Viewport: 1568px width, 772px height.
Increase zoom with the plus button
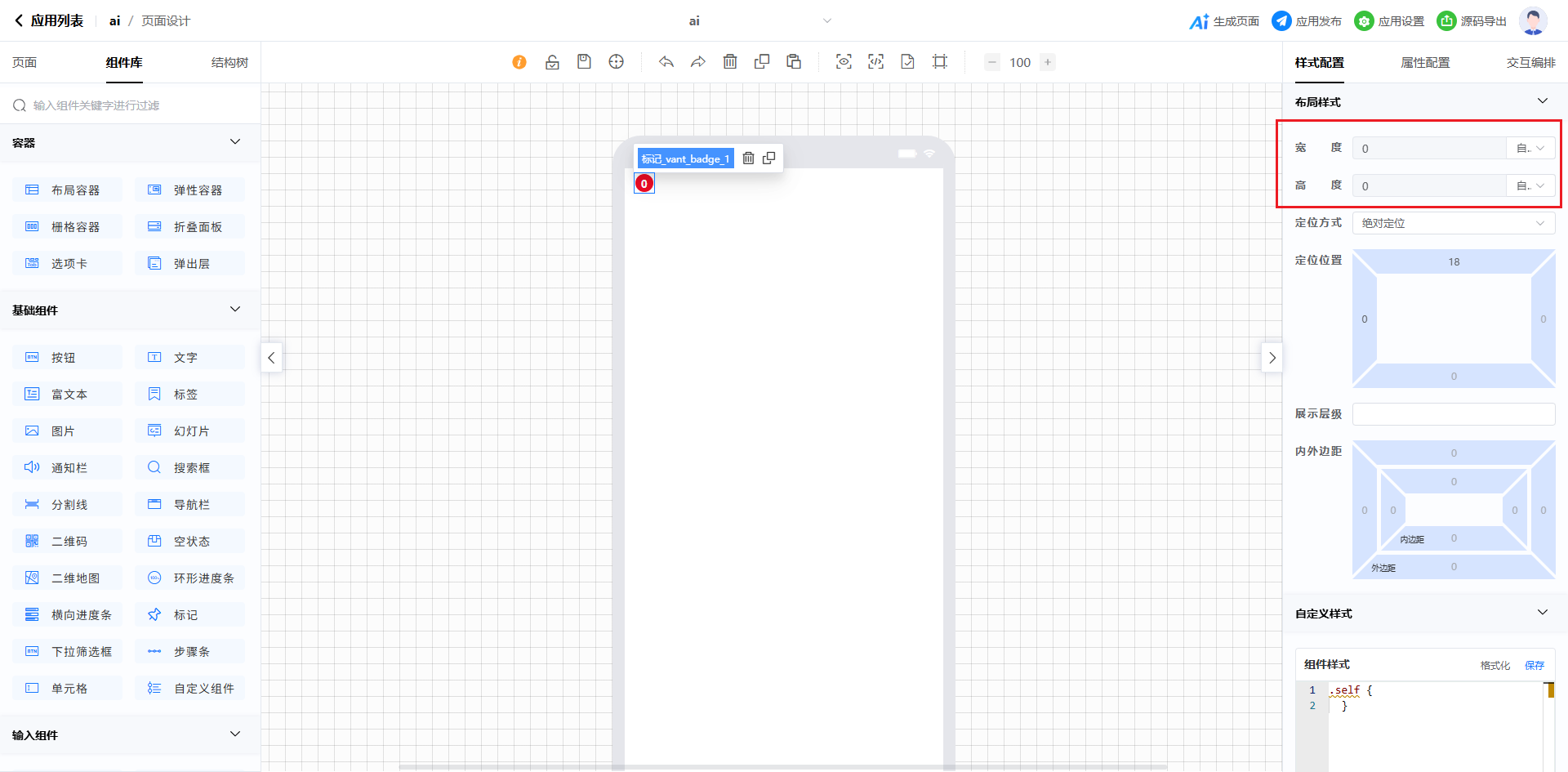pyautogui.click(x=1048, y=62)
